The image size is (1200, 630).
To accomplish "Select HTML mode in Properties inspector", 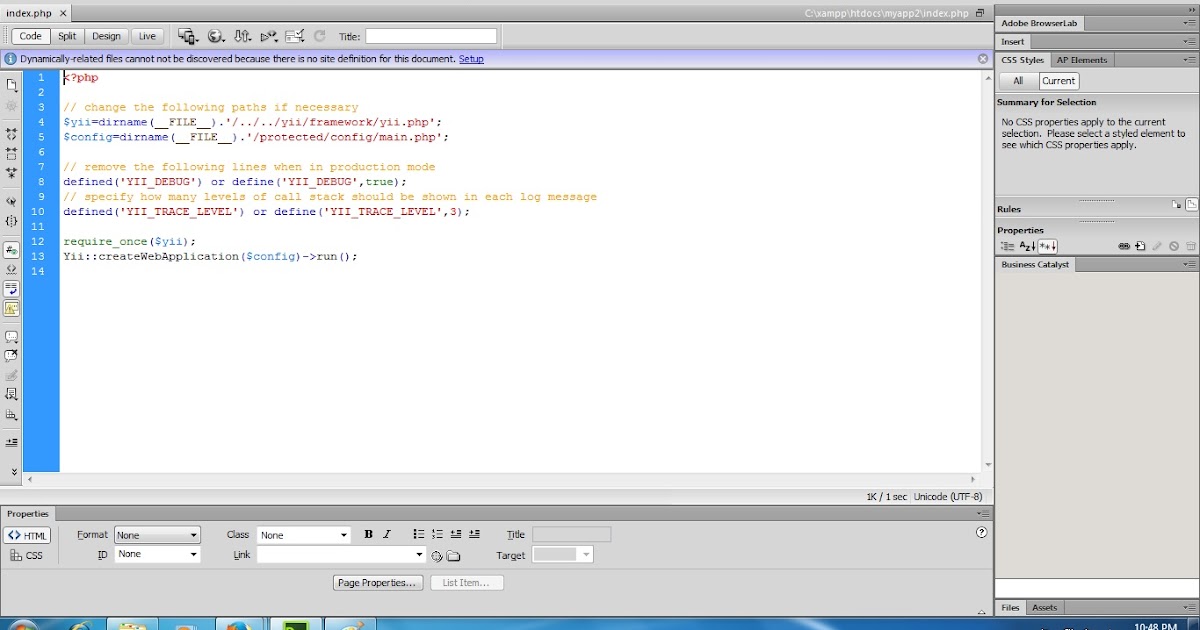I will coord(27,536).
